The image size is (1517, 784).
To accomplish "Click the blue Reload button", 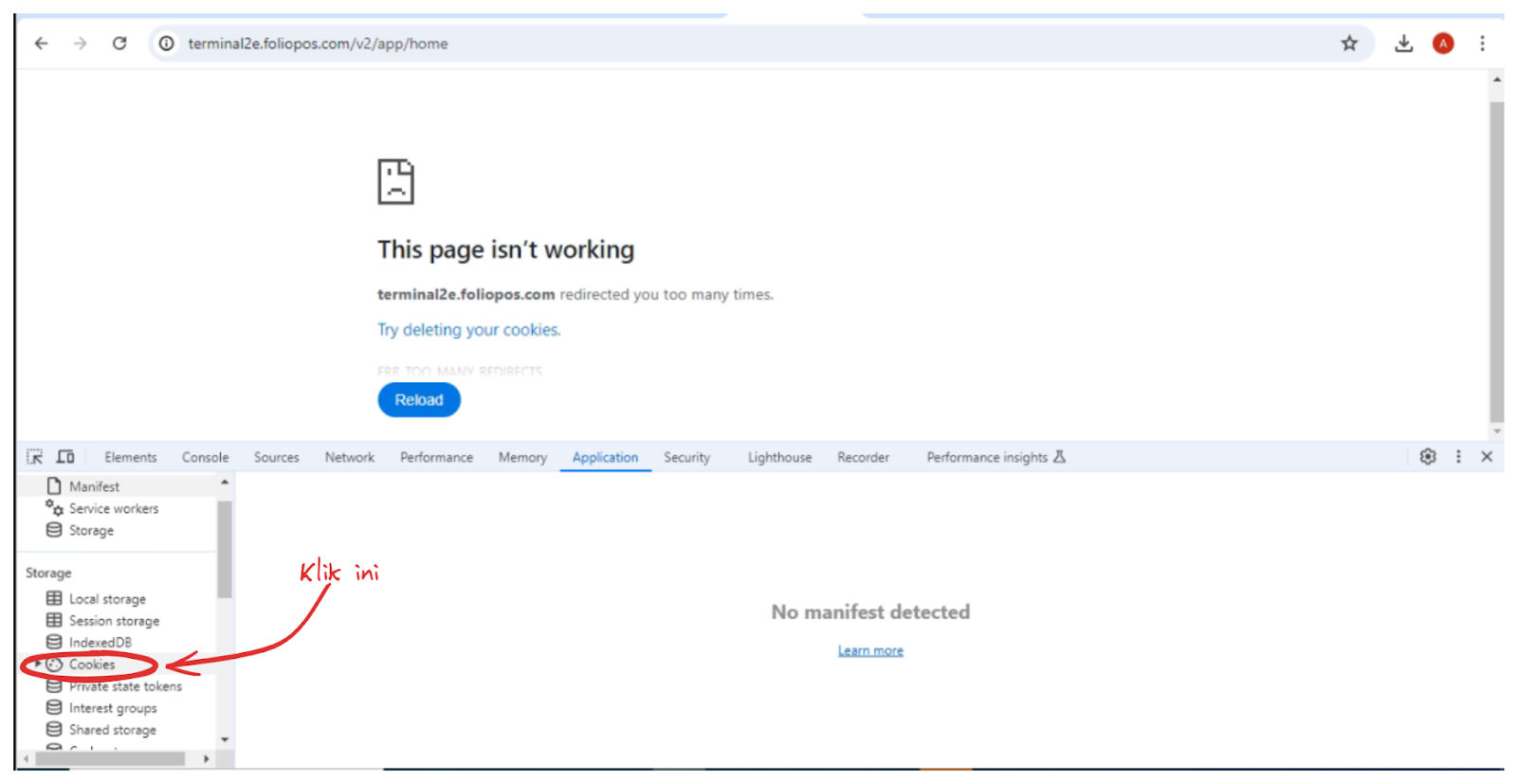I will pyautogui.click(x=419, y=400).
